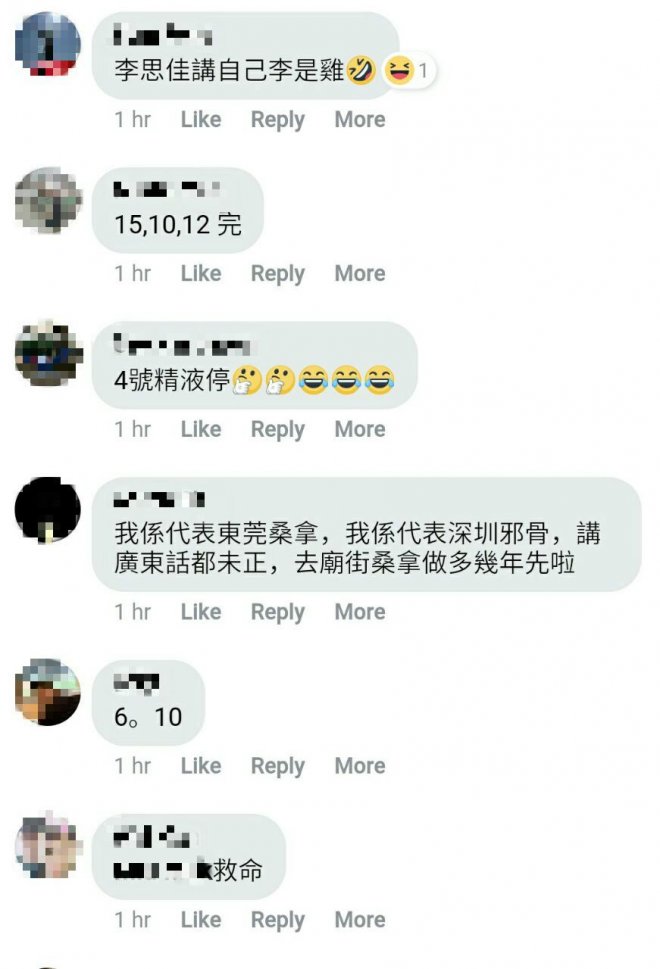The height and width of the screenshot is (969, 660).
Task: Open More options for the 李思佳 comment
Action: (x=360, y=119)
